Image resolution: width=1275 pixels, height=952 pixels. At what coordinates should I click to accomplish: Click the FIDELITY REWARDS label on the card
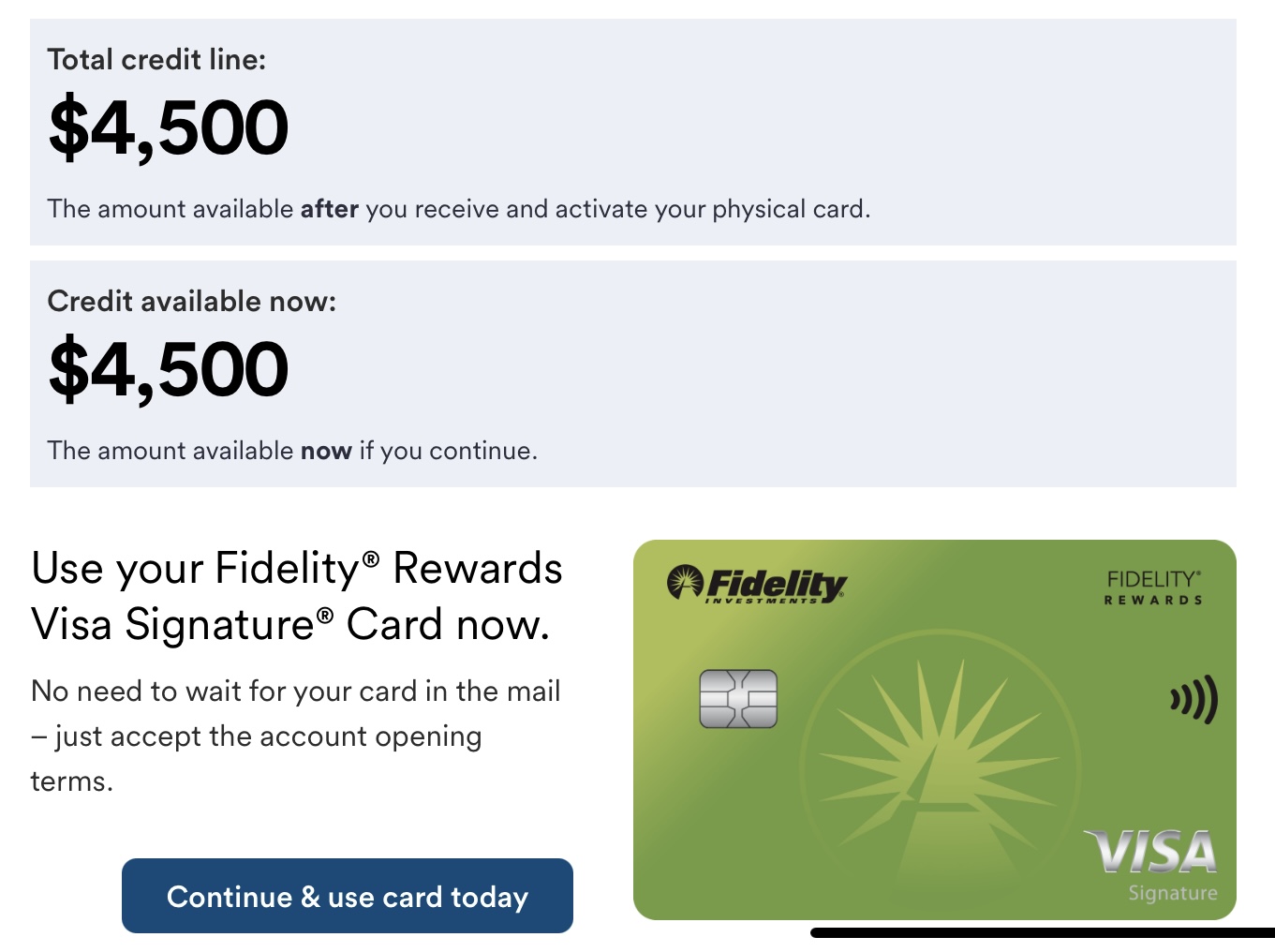click(x=1151, y=588)
